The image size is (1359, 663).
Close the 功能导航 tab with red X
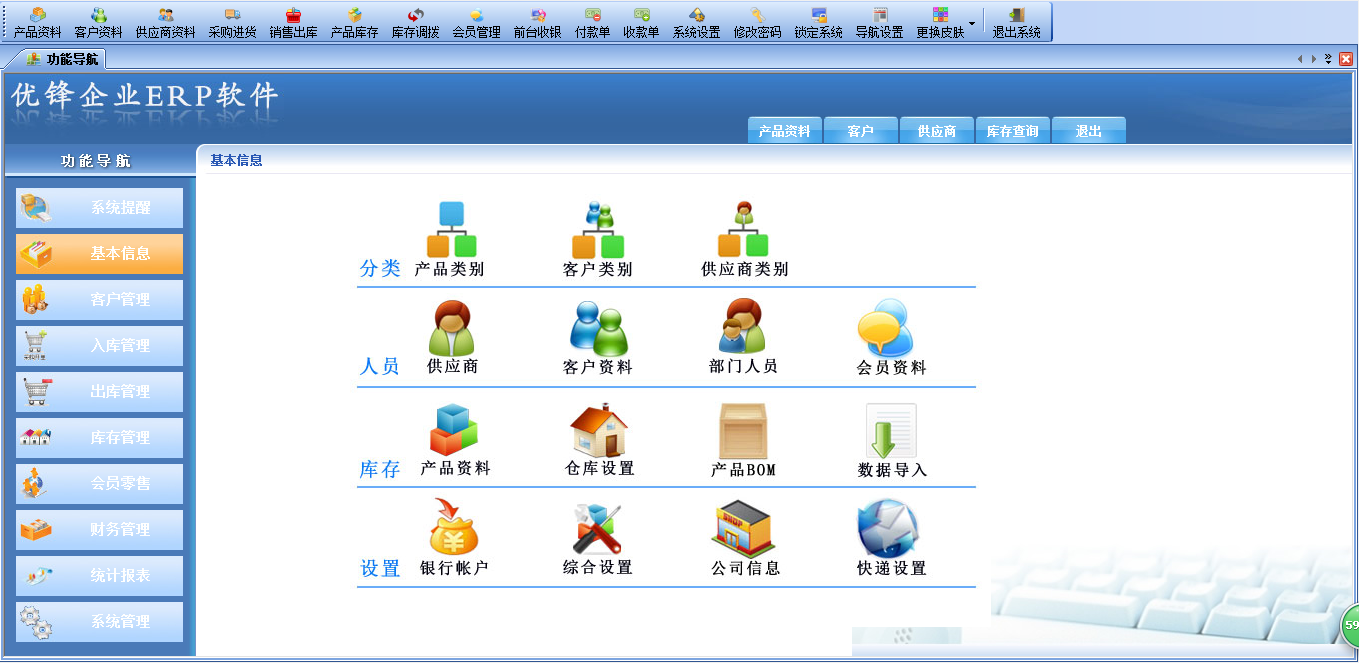tap(1346, 59)
